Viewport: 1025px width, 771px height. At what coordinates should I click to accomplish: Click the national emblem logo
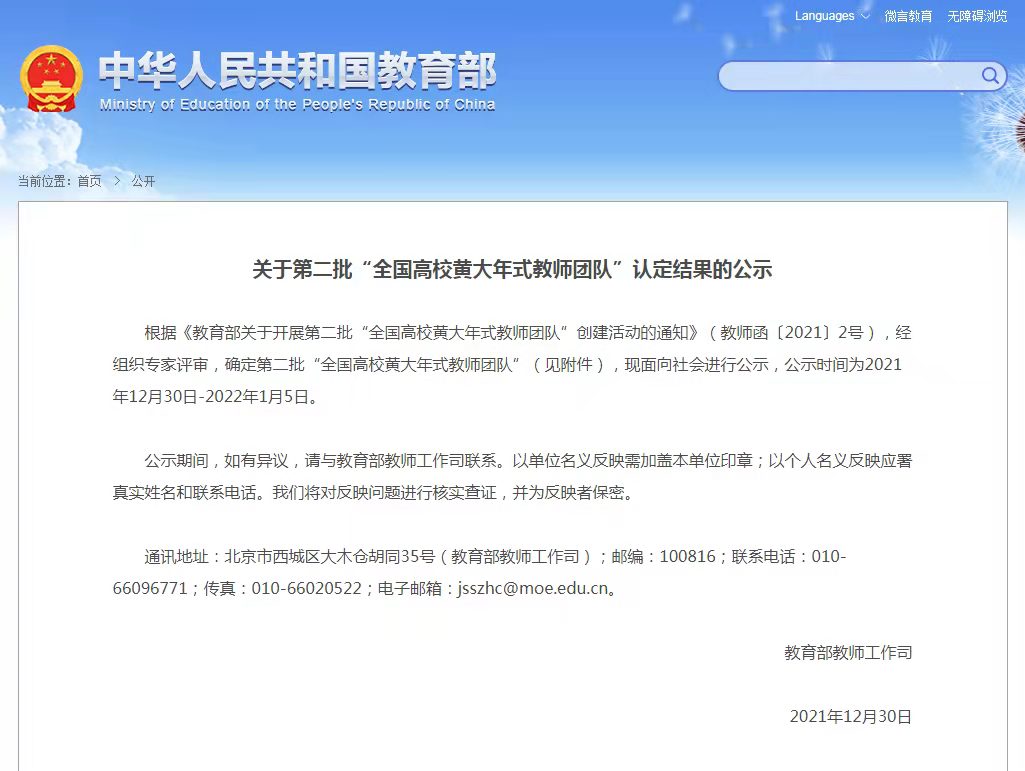click(x=52, y=78)
